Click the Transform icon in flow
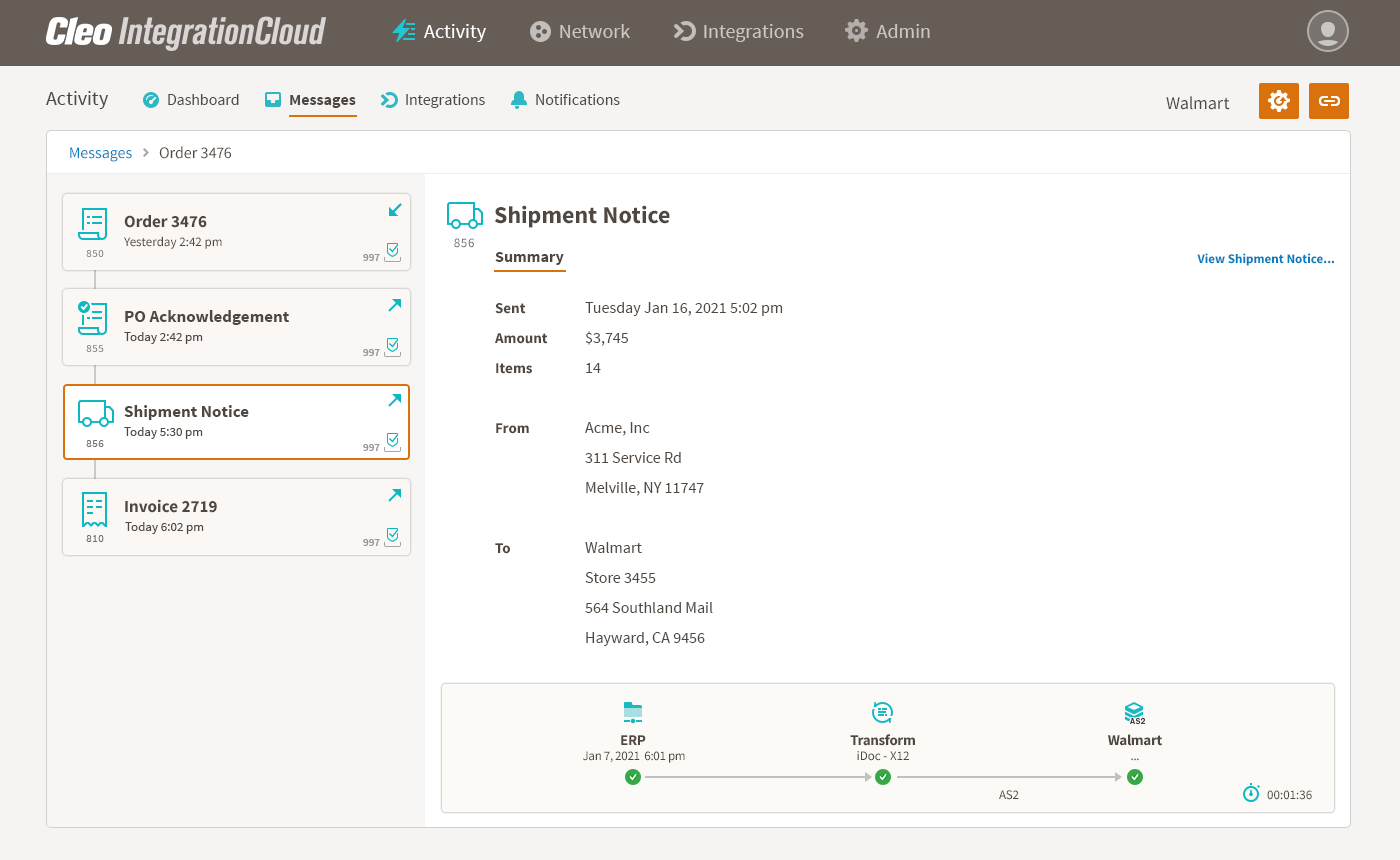1400x860 pixels. tap(883, 713)
